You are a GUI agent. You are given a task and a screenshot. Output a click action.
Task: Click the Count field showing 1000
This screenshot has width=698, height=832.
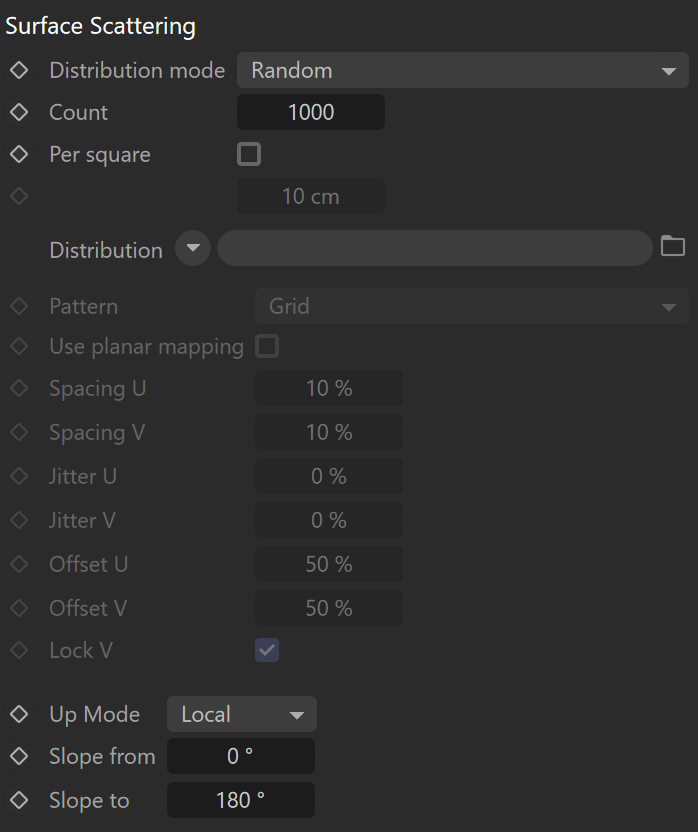click(x=311, y=112)
